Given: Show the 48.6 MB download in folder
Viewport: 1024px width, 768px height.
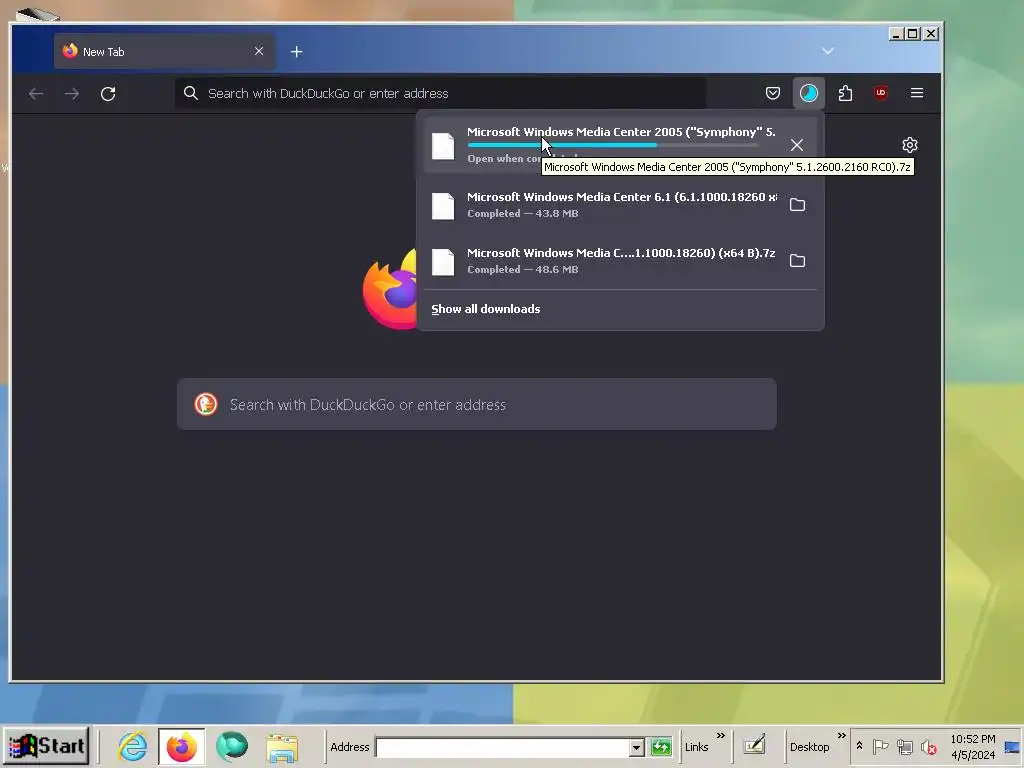Looking at the screenshot, I should [x=797, y=261].
